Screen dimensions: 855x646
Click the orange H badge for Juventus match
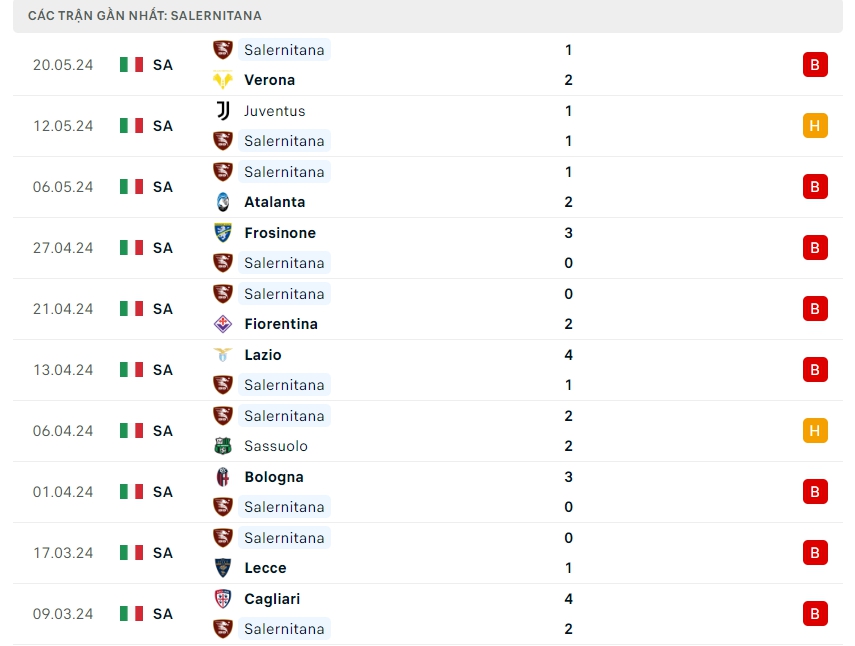815,126
